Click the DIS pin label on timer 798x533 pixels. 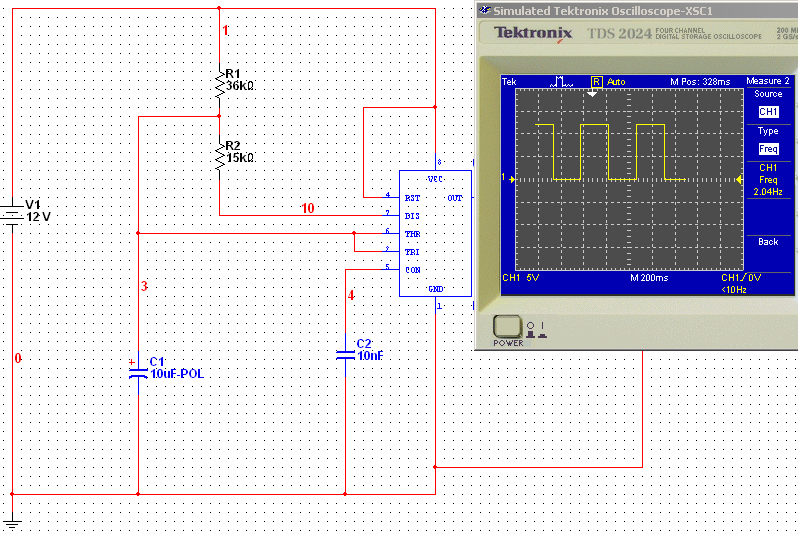(412, 216)
